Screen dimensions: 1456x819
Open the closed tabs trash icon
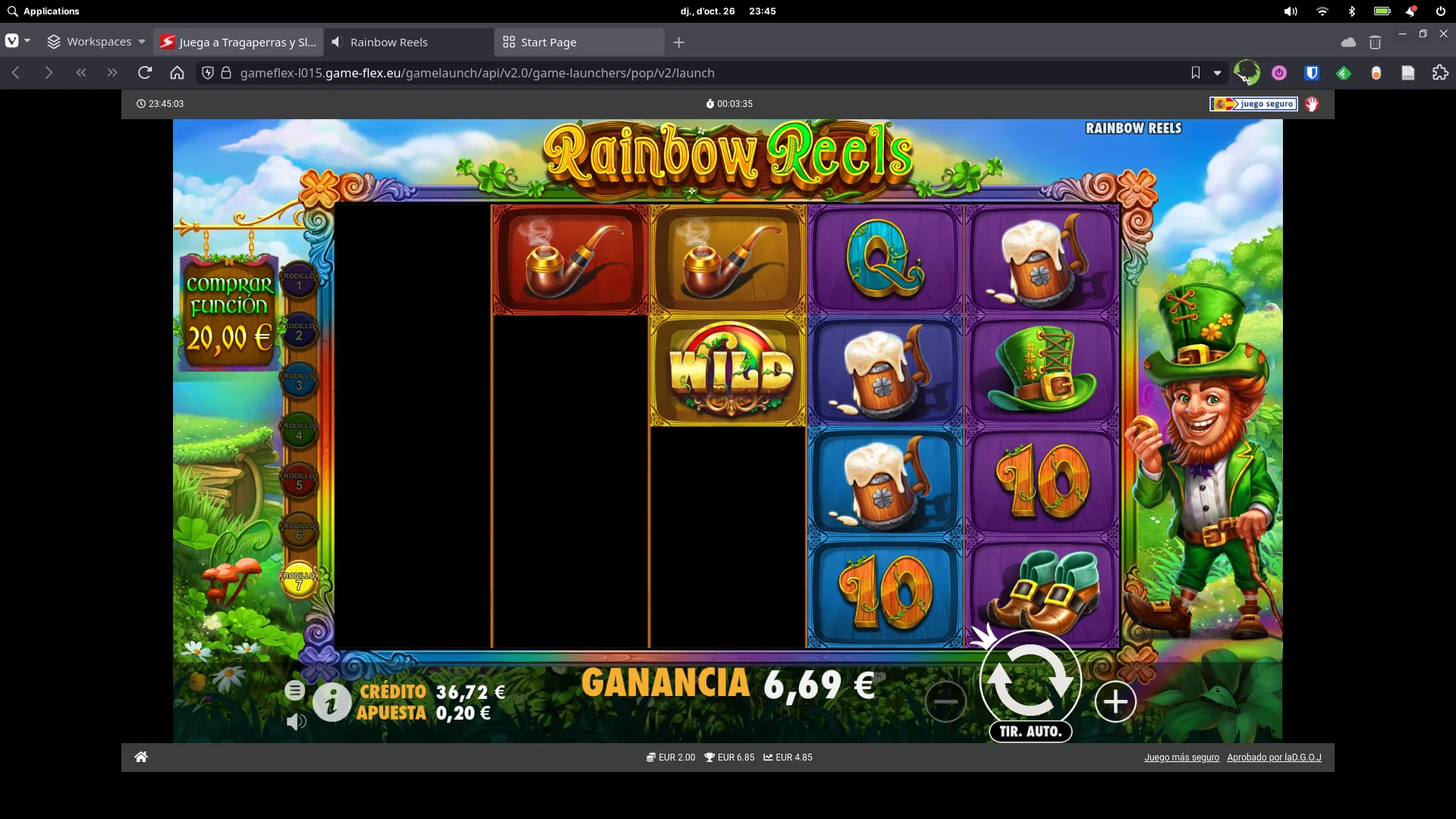[x=1375, y=43]
